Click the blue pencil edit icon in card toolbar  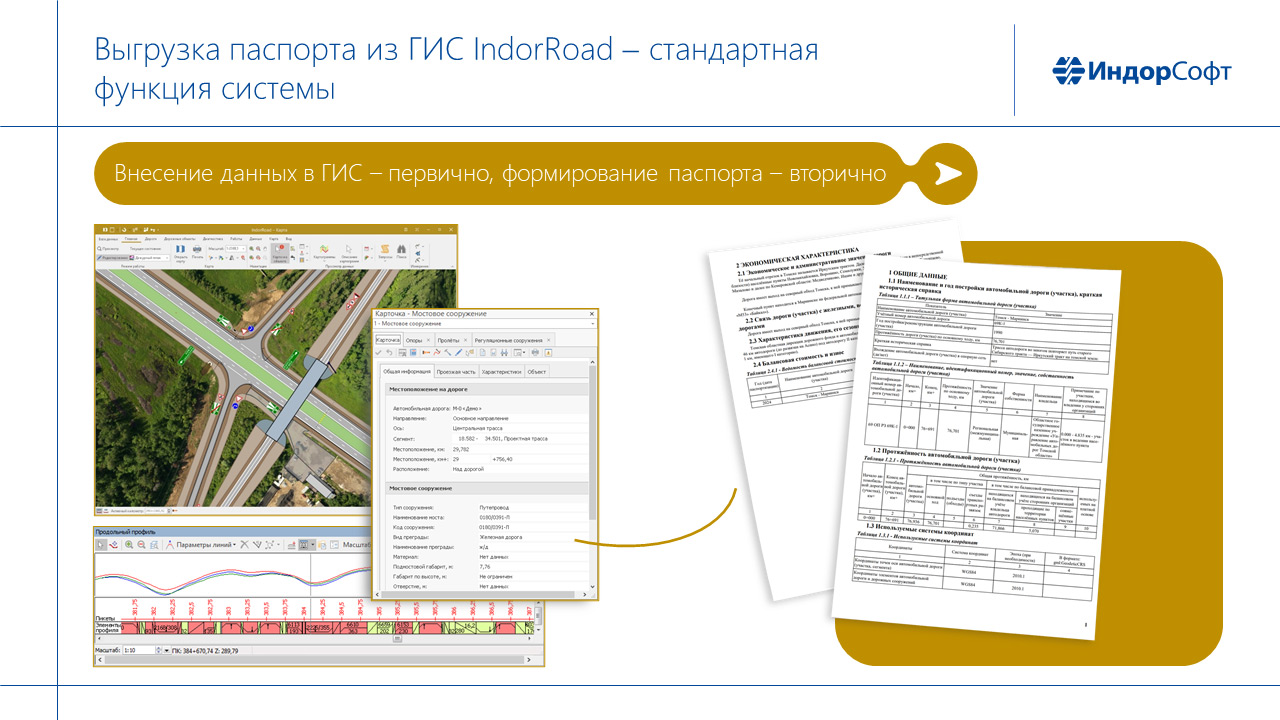coord(458,352)
